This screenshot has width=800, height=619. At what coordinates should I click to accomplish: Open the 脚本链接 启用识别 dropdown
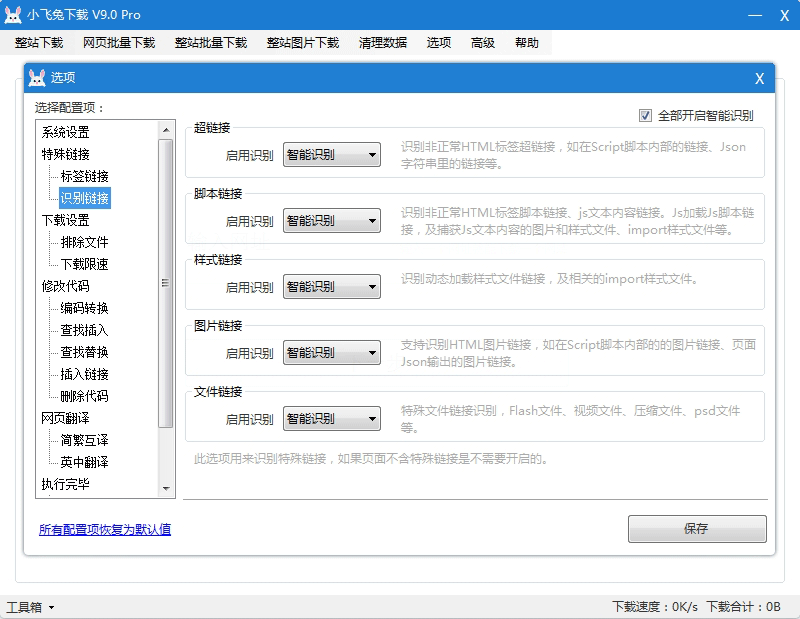[x=332, y=221]
